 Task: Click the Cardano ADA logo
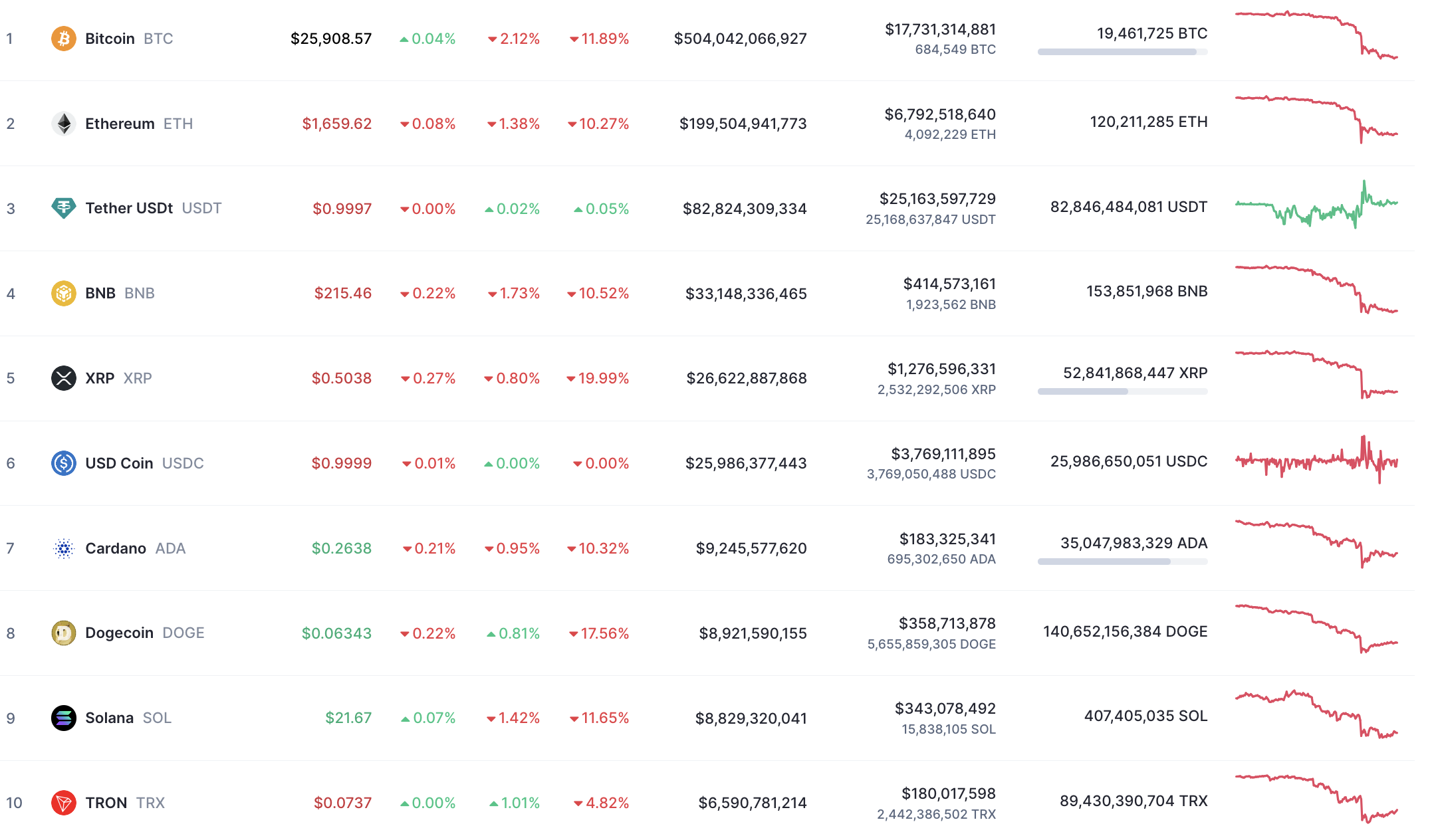pyautogui.click(x=63, y=548)
